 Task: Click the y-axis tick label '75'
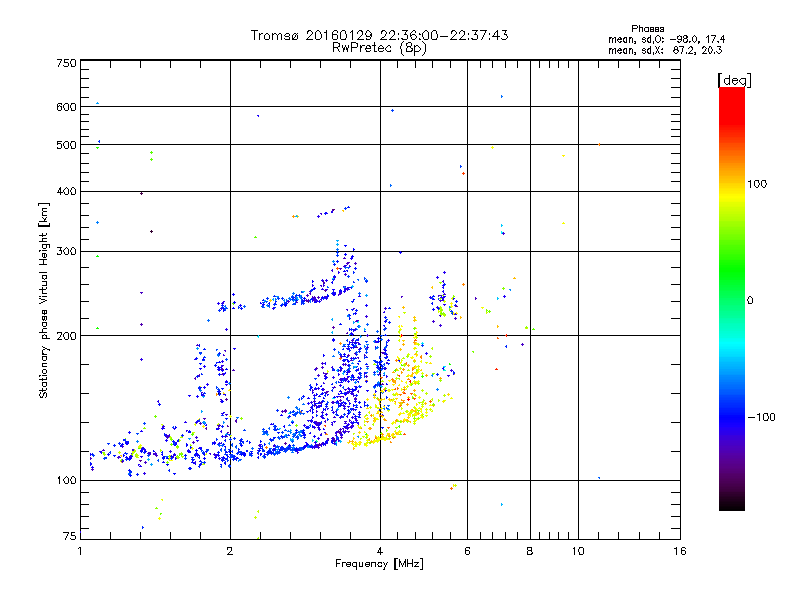point(70,536)
